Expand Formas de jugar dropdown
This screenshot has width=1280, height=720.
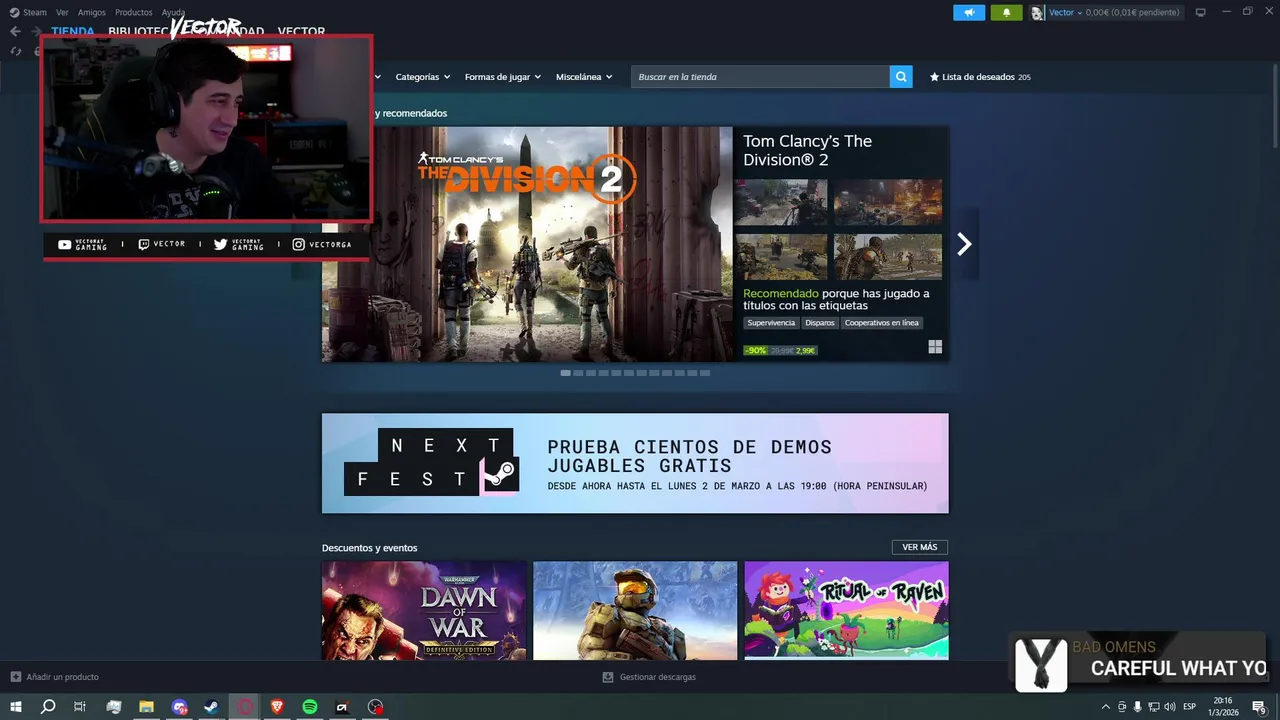tap(502, 77)
